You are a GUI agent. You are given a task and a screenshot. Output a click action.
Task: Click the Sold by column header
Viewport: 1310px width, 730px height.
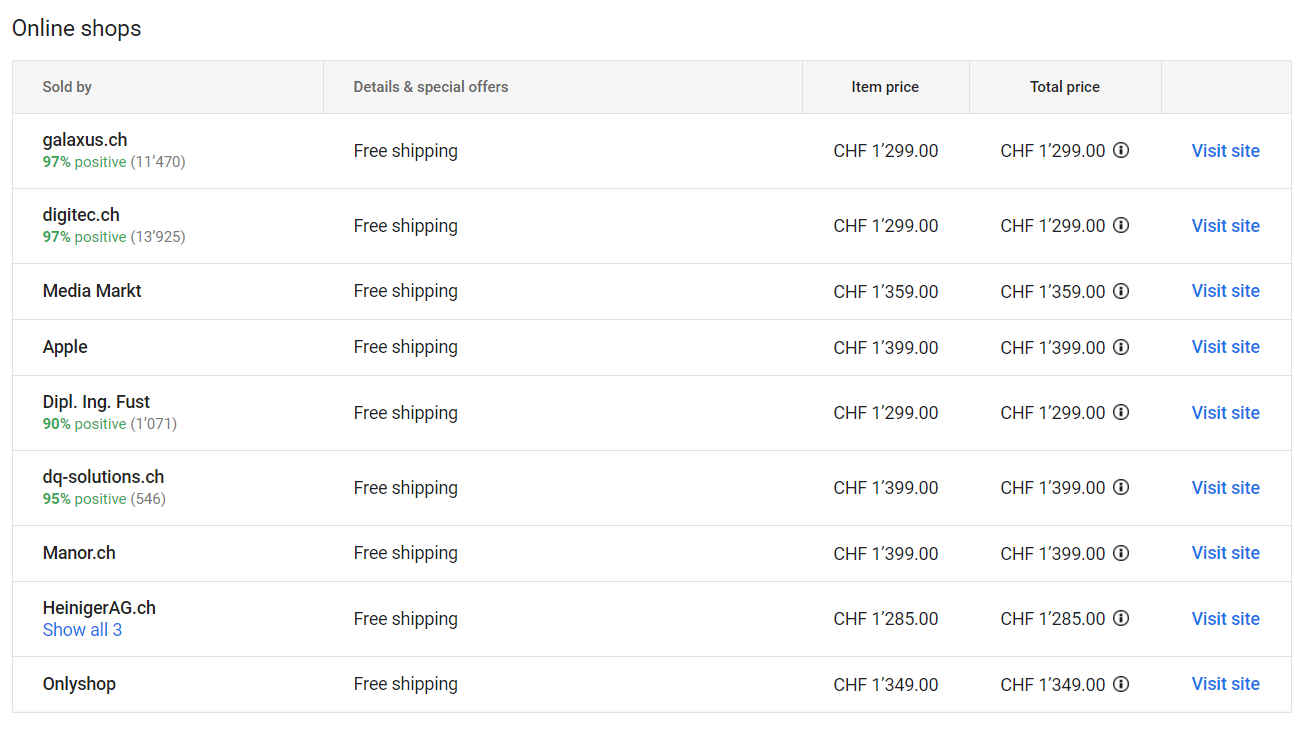[x=67, y=87]
